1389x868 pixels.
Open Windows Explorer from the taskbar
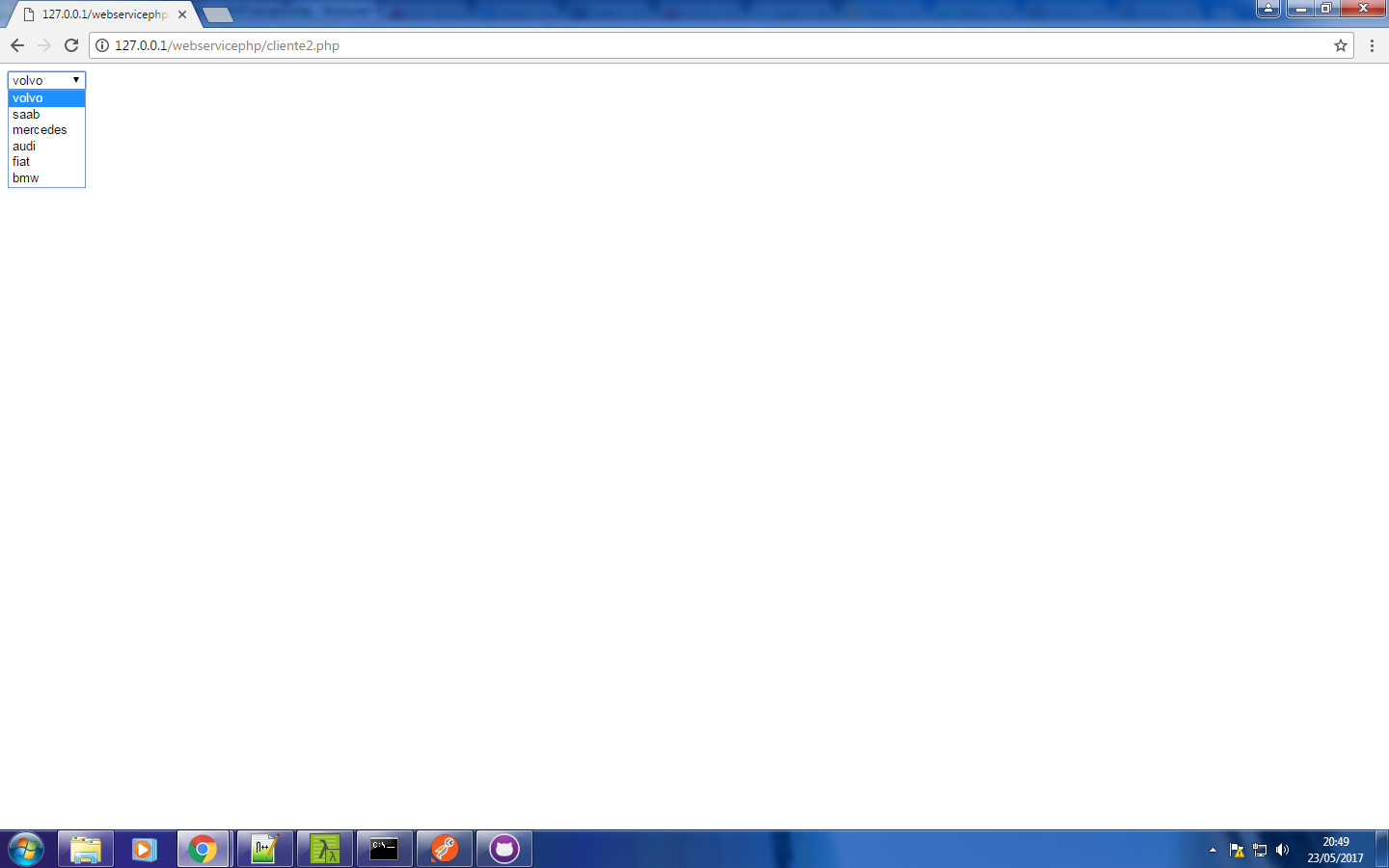tap(86, 850)
